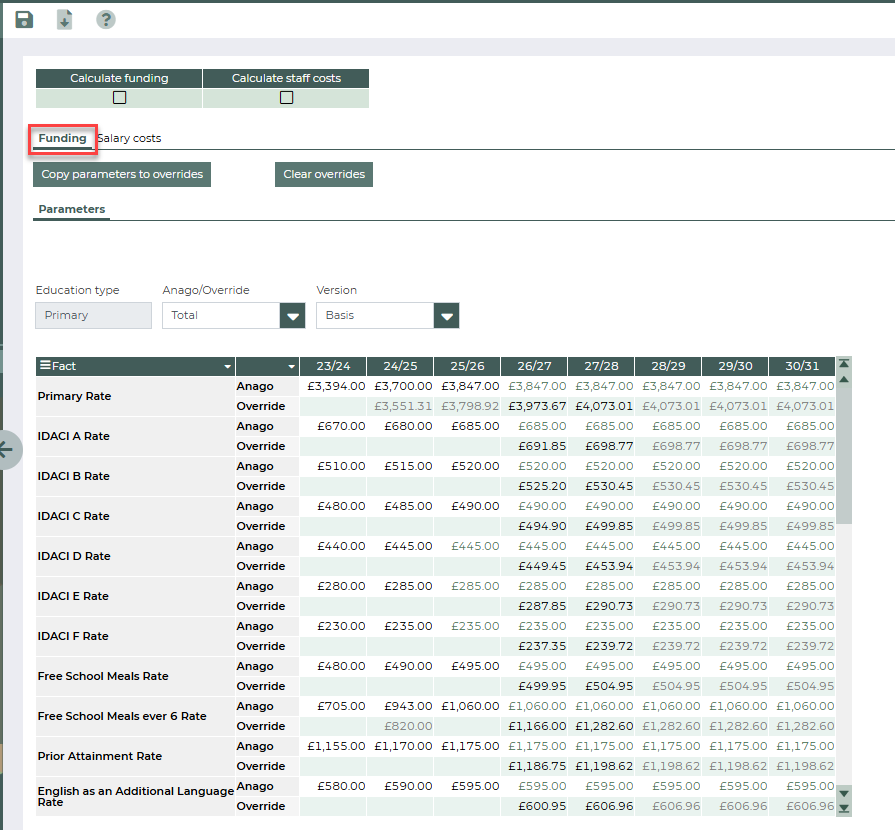Open the Fact column header dropdown
Screen dimensions: 895x830
[x=228, y=367]
